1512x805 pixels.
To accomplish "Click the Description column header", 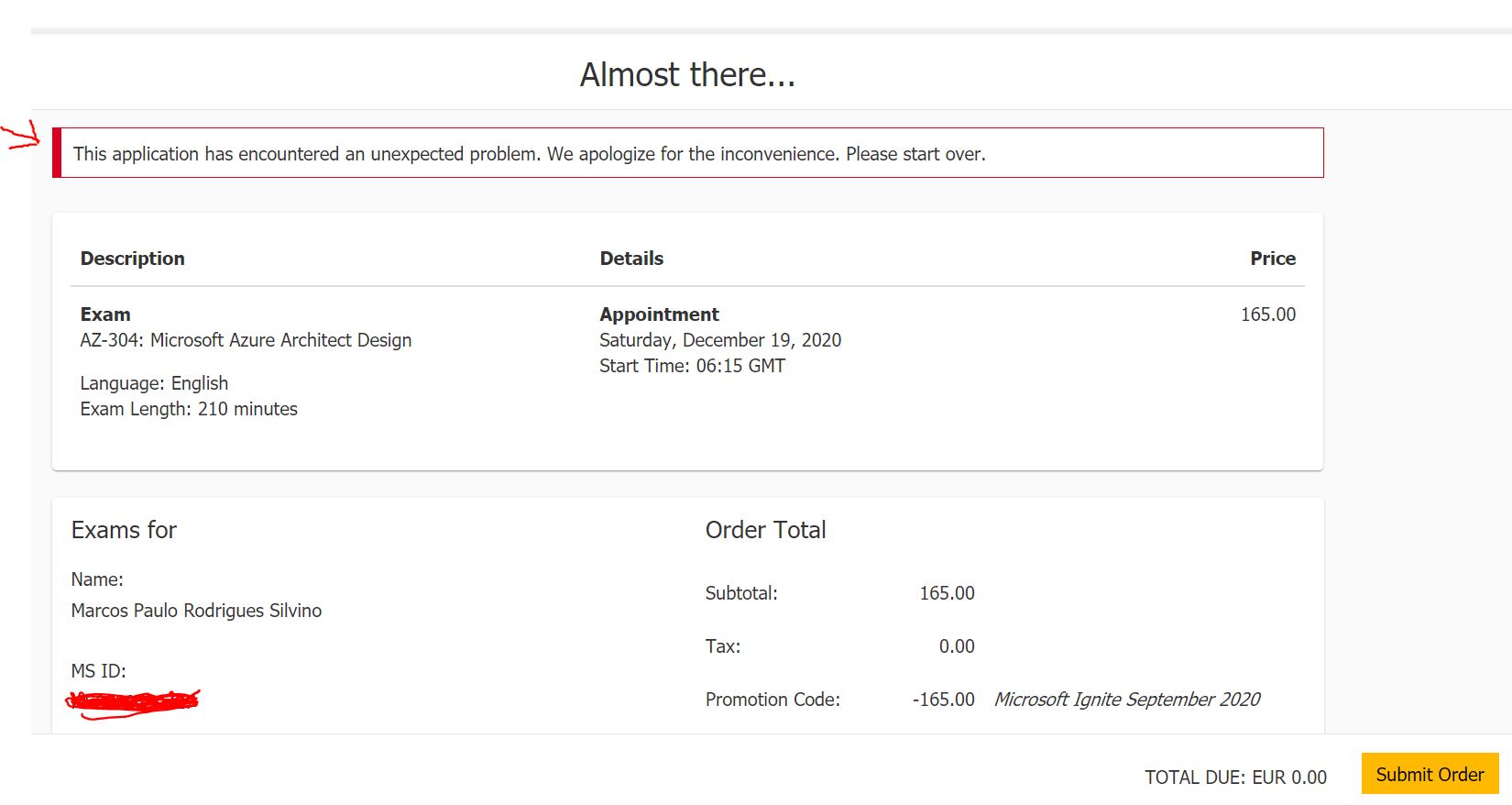I will click(133, 259).
